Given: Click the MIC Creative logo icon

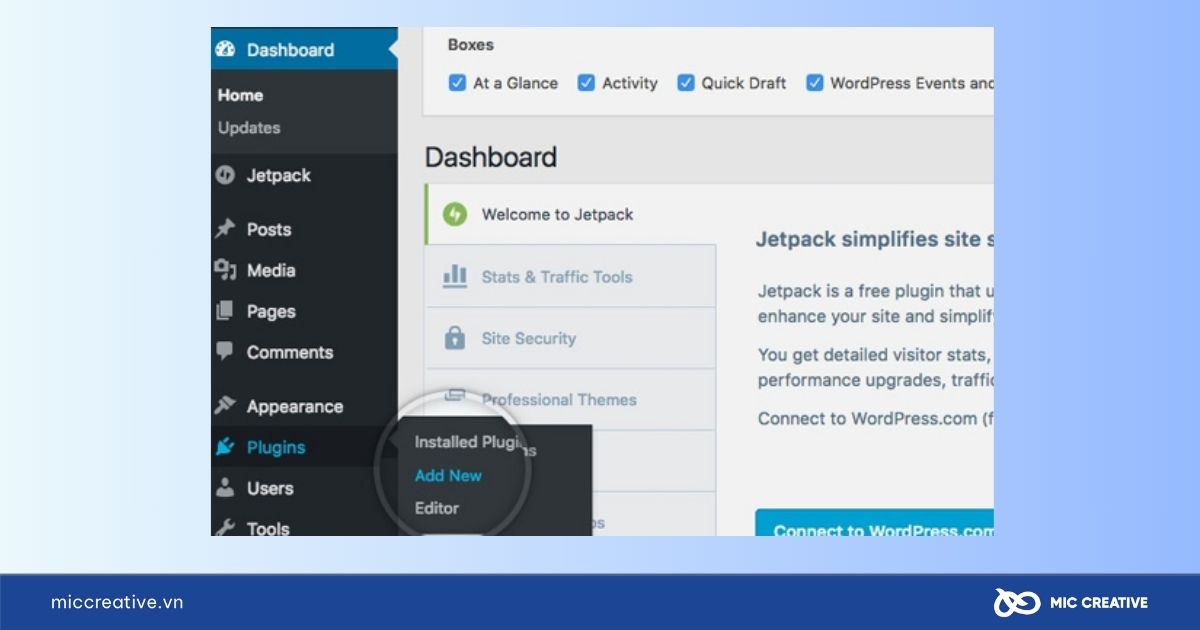Looking at the screenshot, I should 1017,602.
